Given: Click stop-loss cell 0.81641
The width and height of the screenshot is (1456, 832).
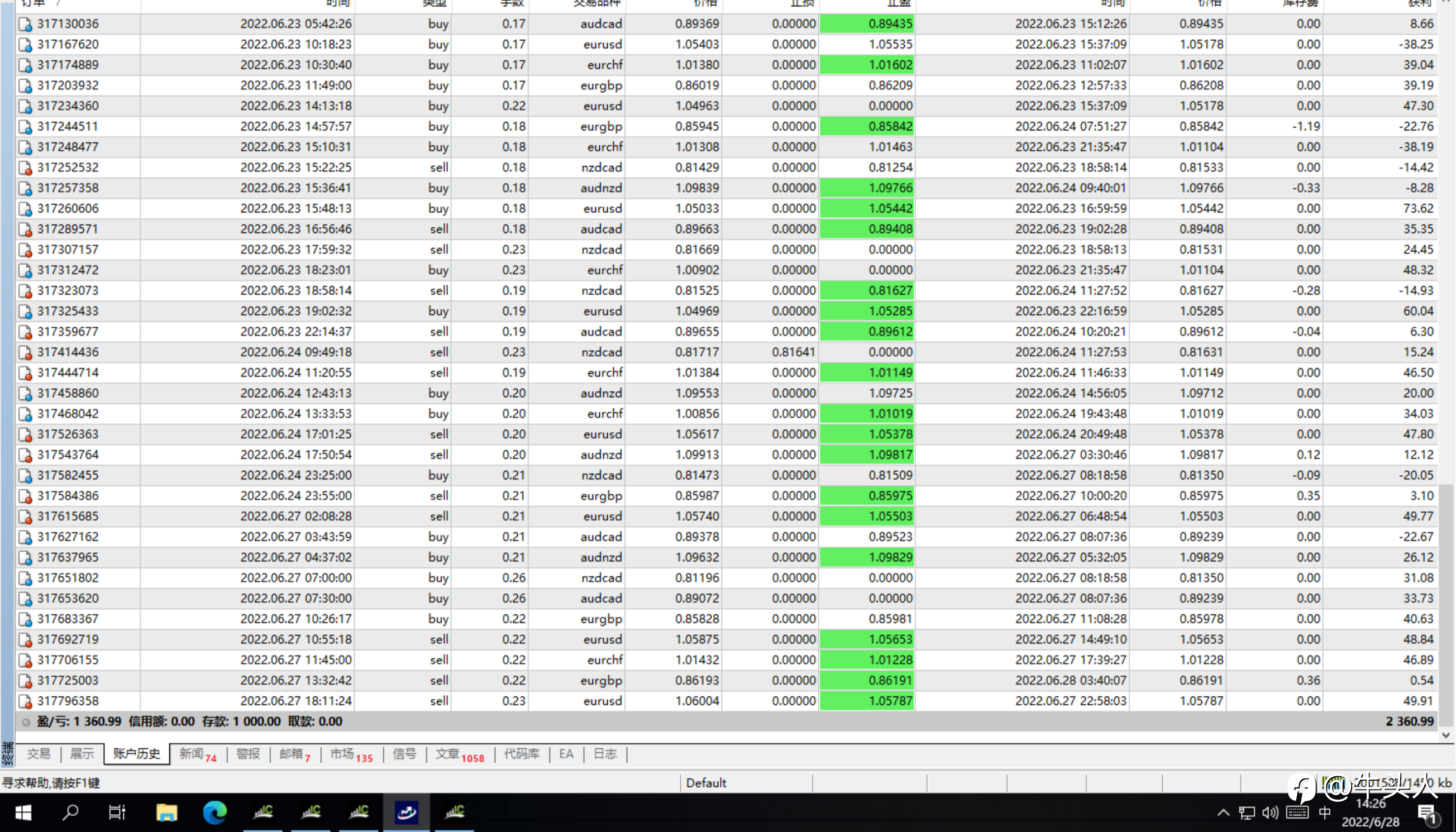Looking at the screenshot, I should point(794,352).
